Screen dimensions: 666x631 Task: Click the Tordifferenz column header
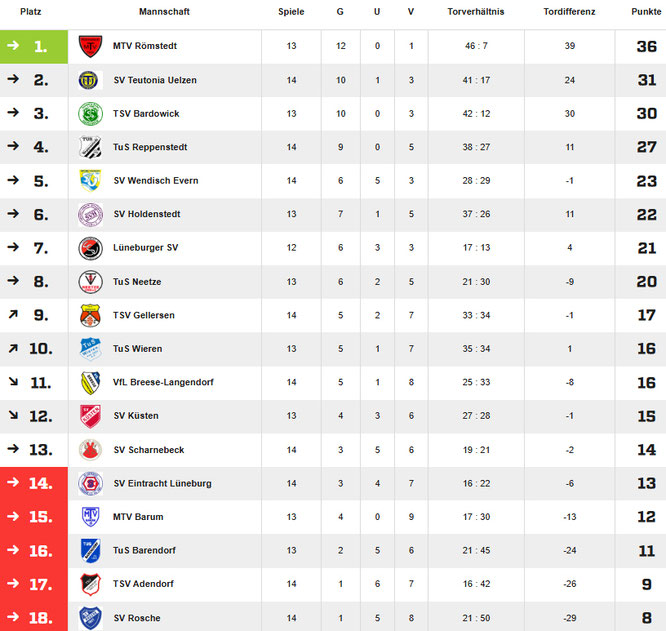[x=569, y=12]
